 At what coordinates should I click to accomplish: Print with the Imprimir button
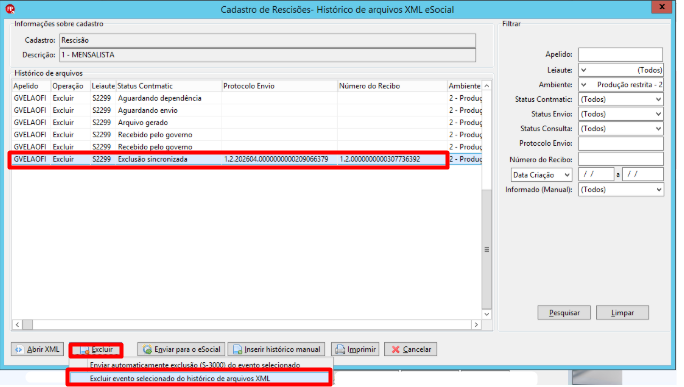click(x=355, y=349)
